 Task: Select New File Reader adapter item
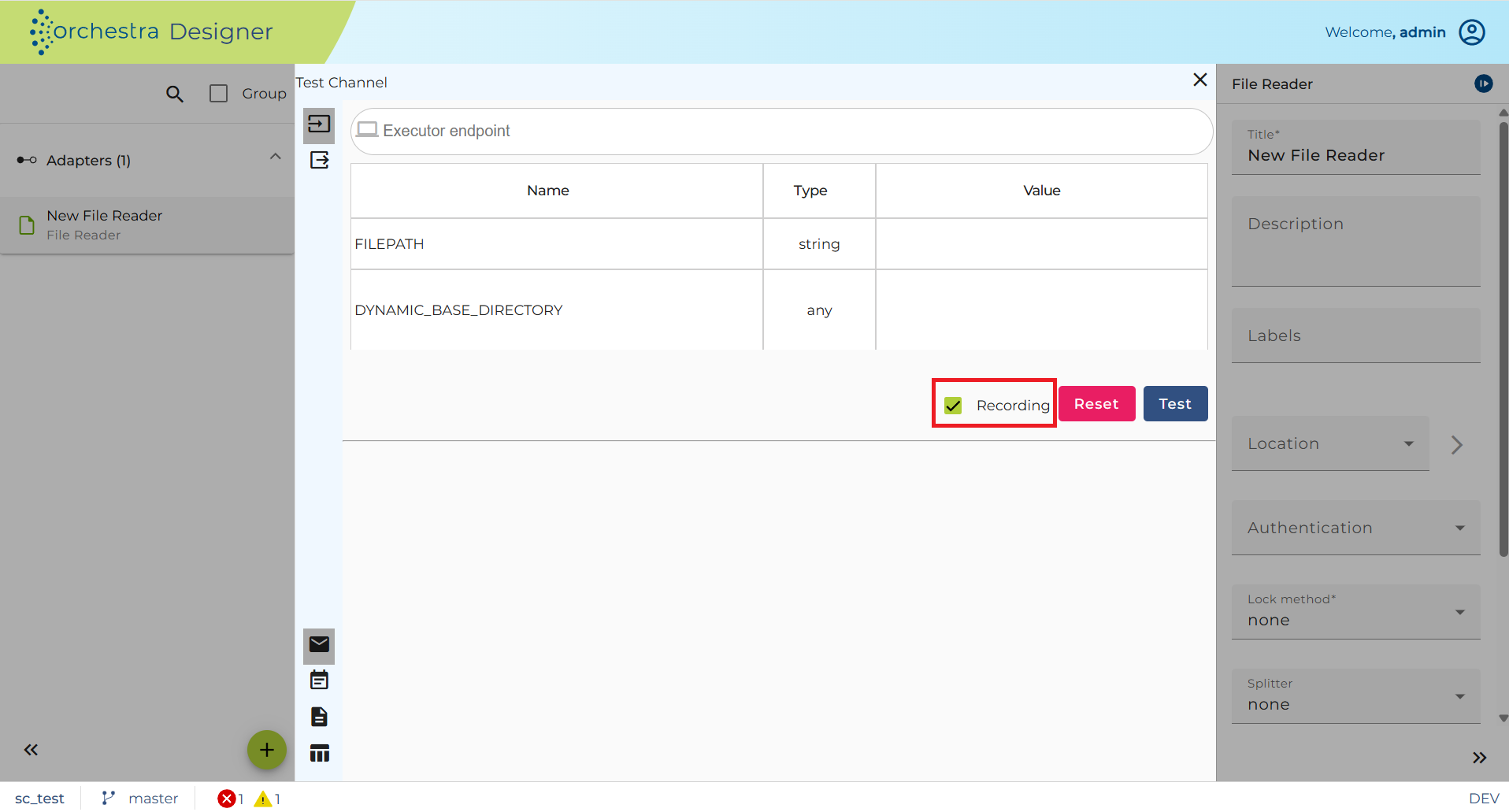click(x=147, y=225)
